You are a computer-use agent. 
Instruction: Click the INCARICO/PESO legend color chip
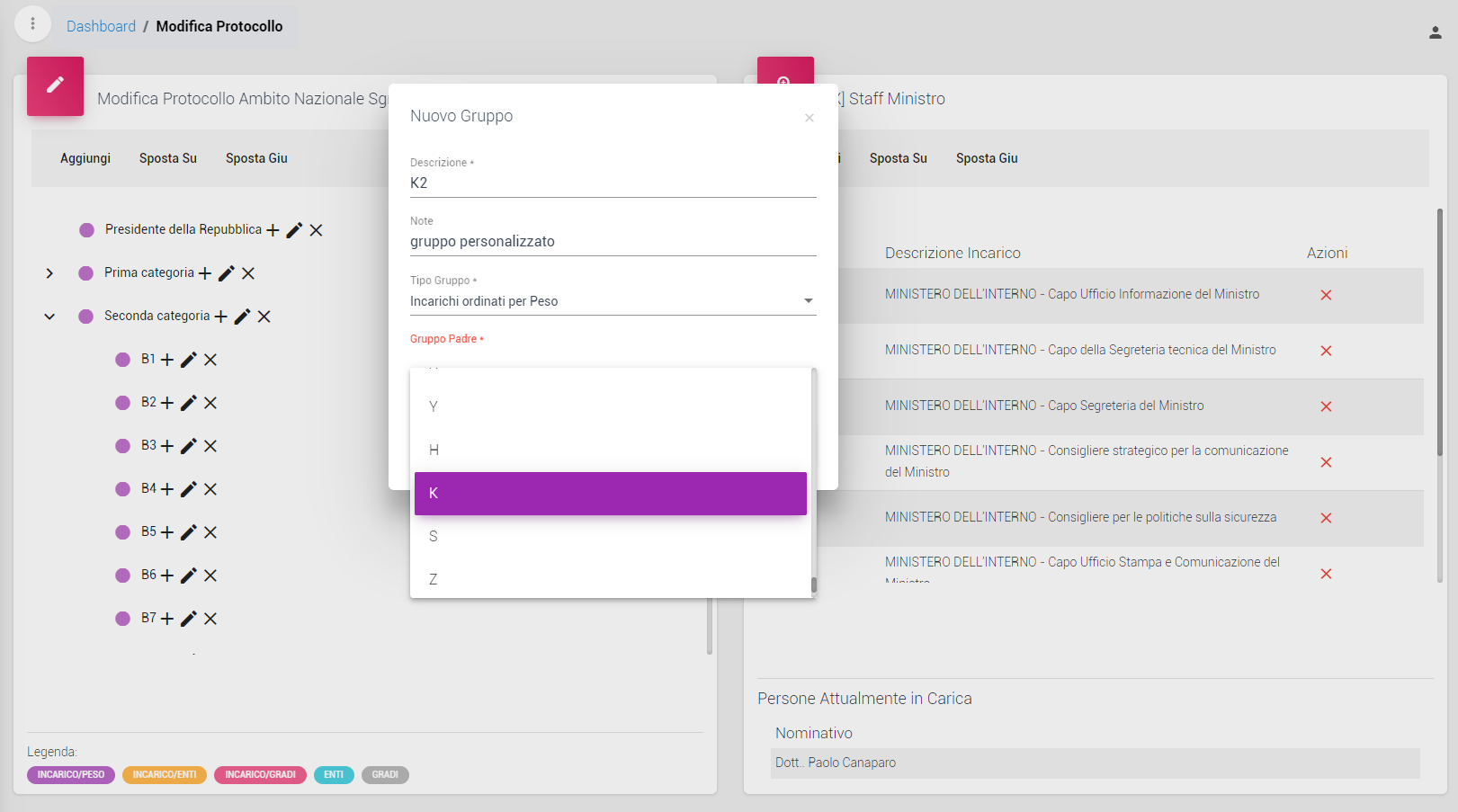point(71,775)
